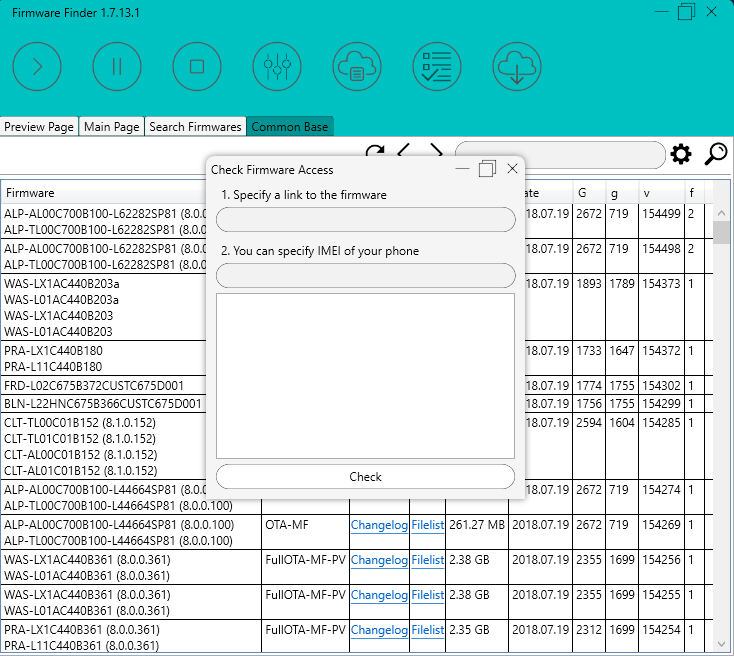Screen dimensions: 734x656
Task: Open Changelog link for version 154254
Action: tap(379, 630)
